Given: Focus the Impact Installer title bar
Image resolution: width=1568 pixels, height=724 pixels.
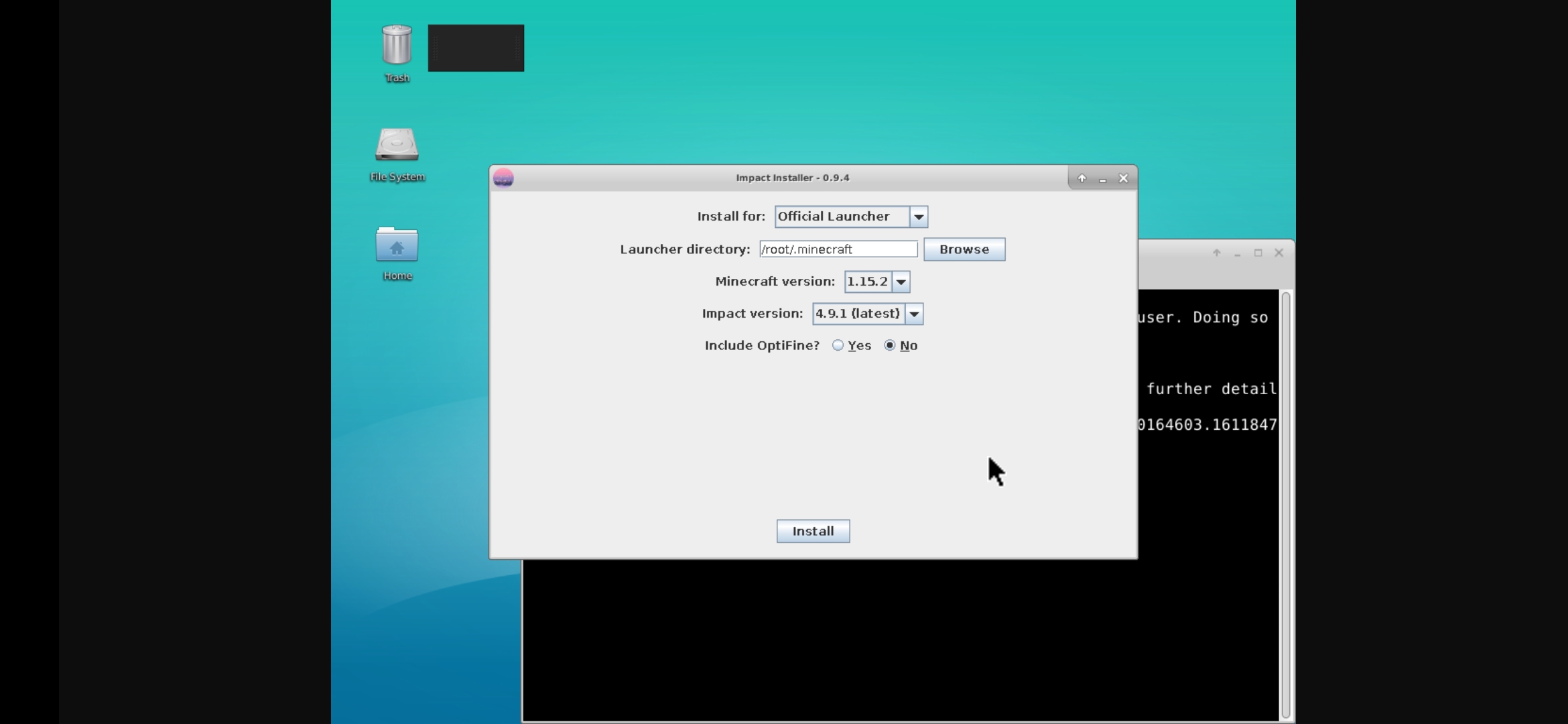Looking at the screenshot, I should 793,178.
